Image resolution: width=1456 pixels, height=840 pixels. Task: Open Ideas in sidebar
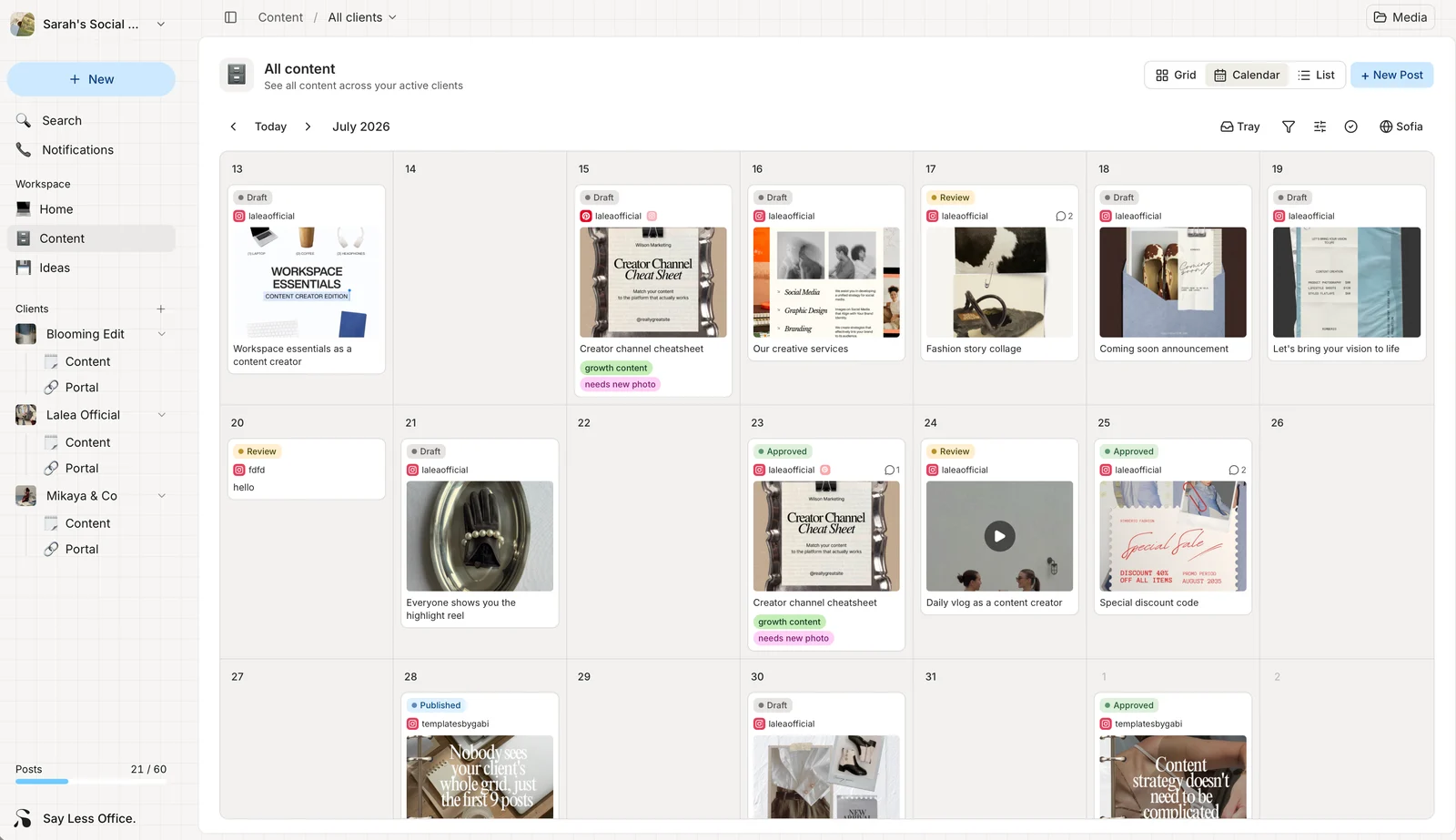pos(91,268)
